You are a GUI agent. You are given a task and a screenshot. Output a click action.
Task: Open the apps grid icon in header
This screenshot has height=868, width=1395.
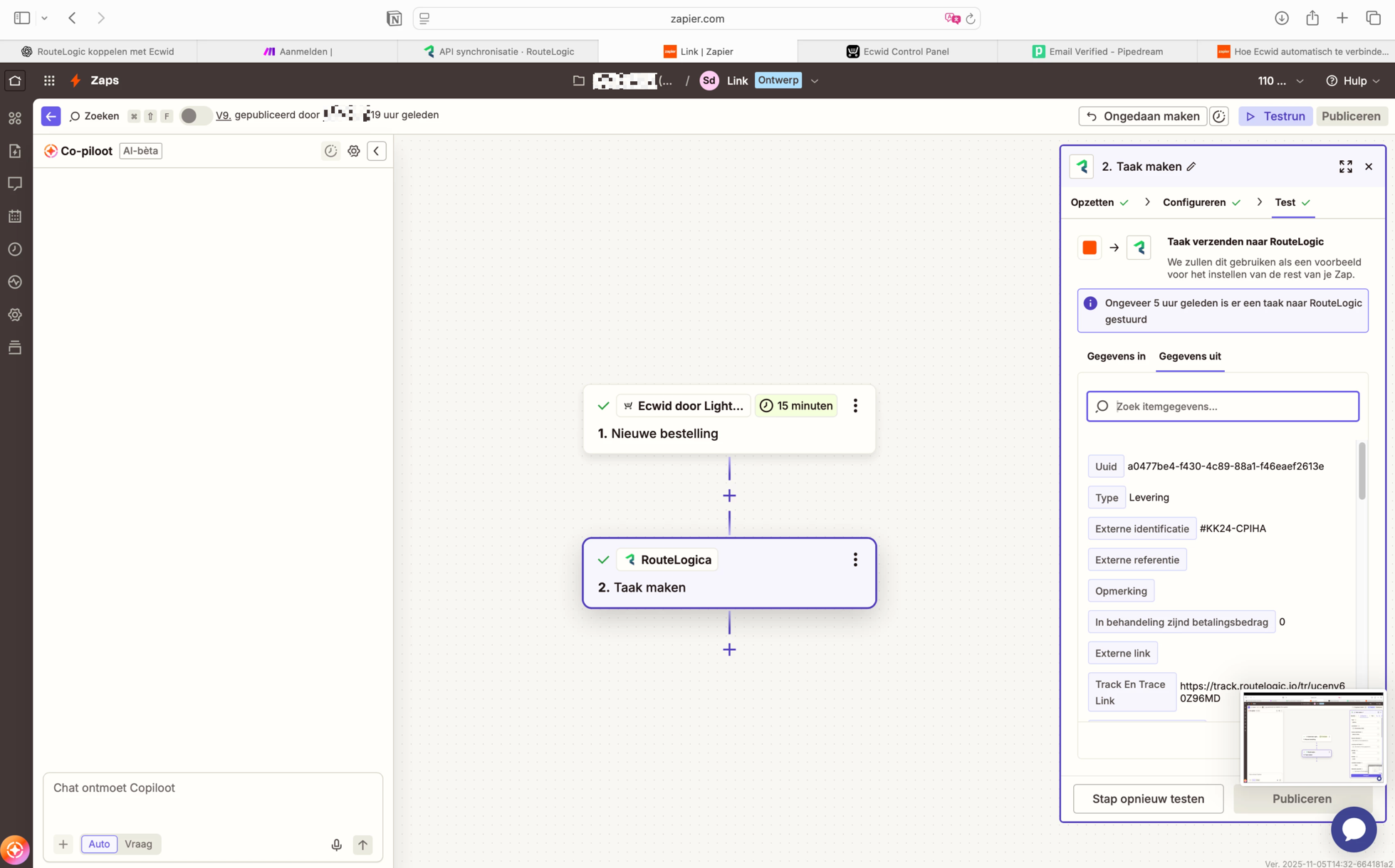49,80
